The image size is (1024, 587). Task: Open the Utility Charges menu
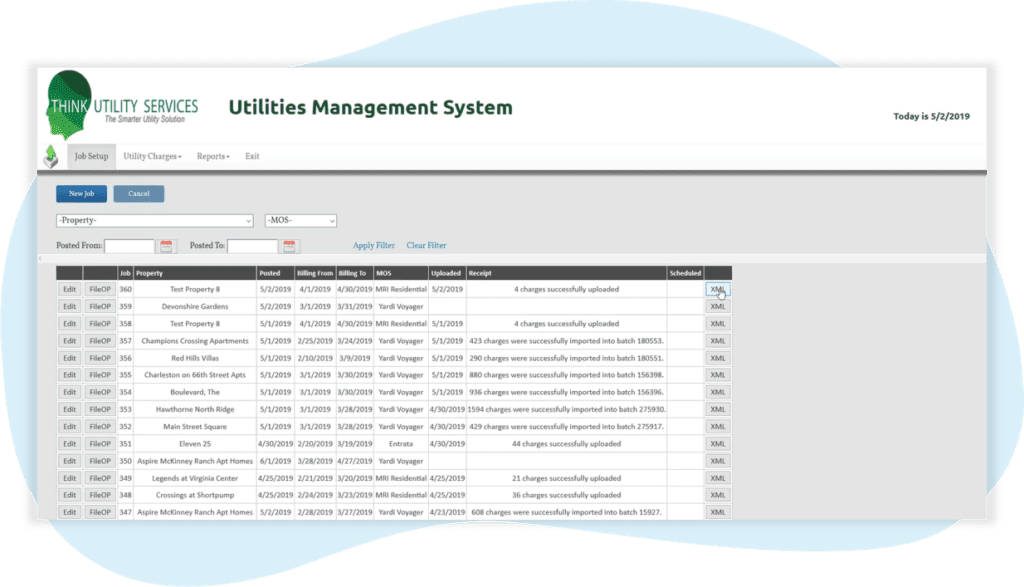coord(152,157)
